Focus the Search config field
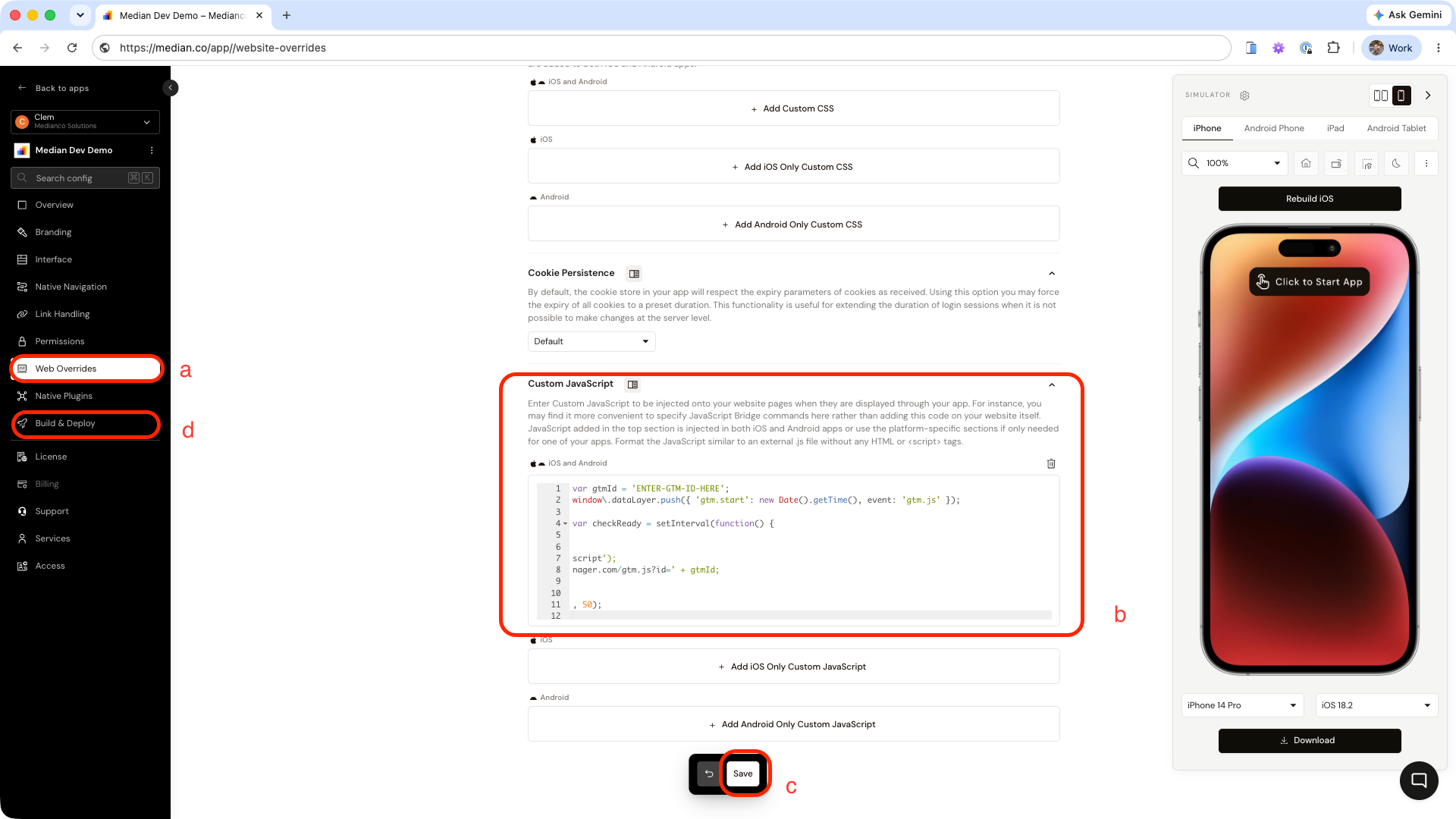This screenshot has height=819, width=1456. point(85,178)
